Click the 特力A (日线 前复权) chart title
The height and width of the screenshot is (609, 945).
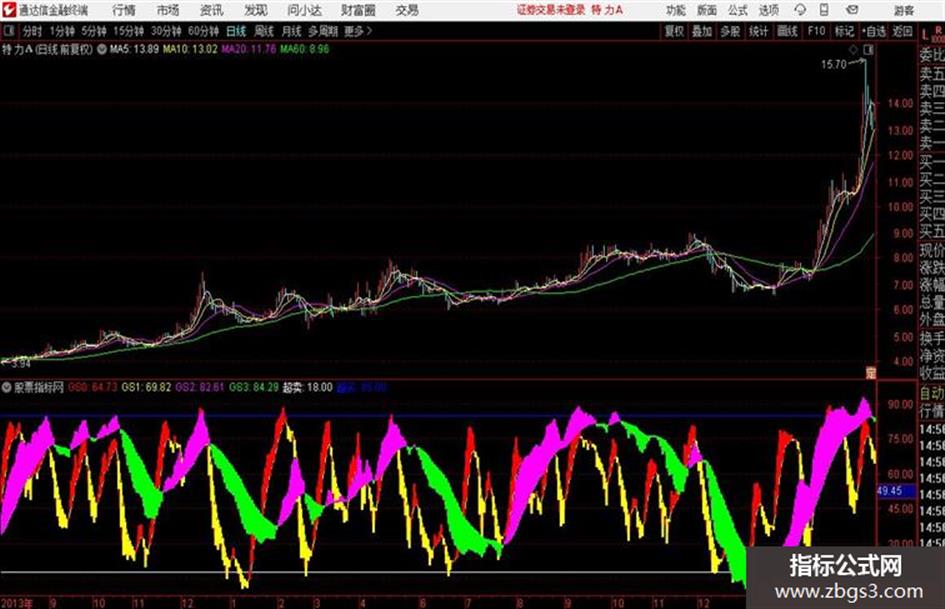point(48,49)
